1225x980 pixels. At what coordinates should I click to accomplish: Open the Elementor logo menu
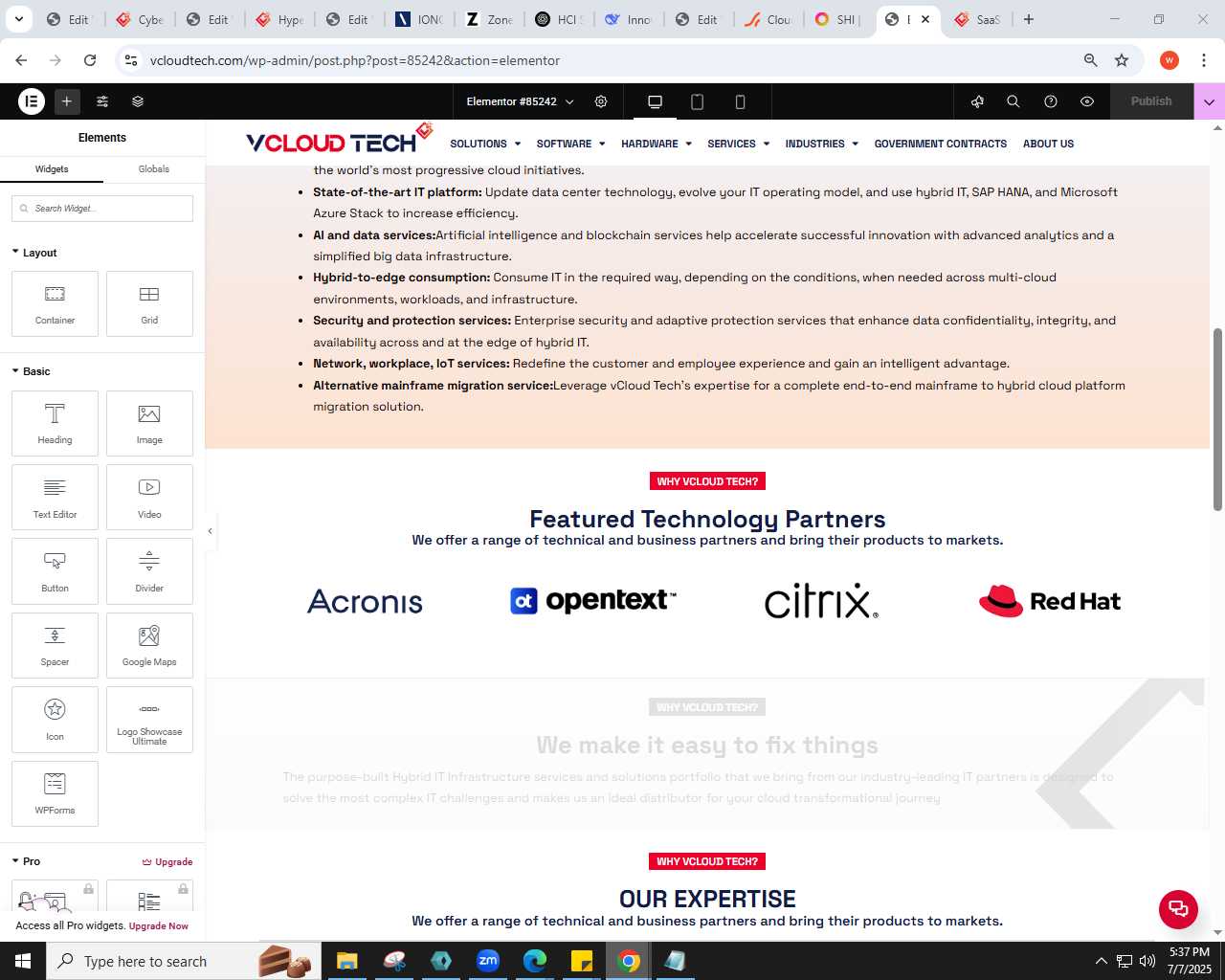(32, 100)
